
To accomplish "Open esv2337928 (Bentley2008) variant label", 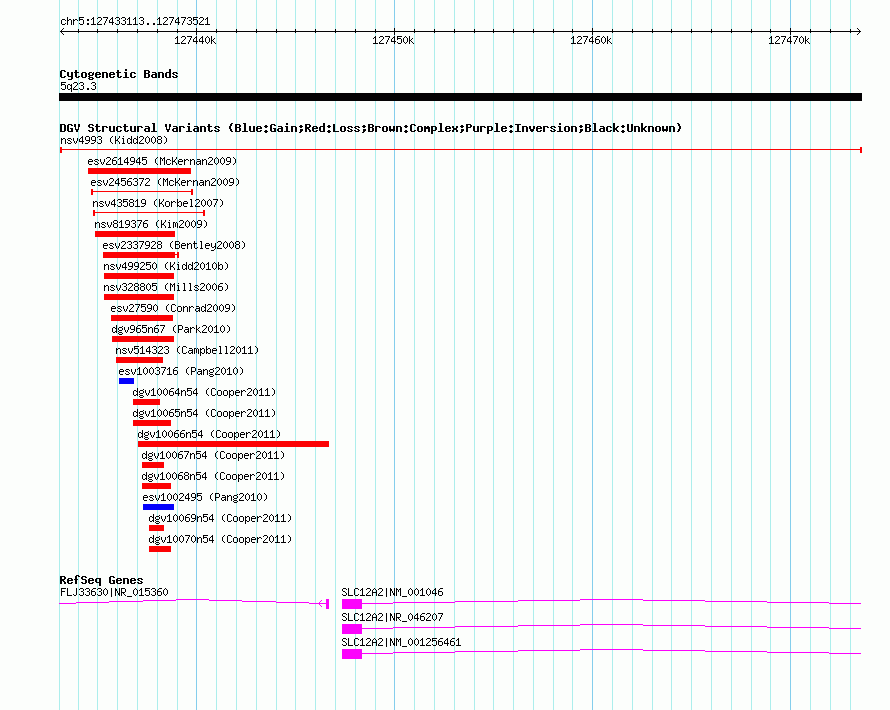I will coord(174,245).
